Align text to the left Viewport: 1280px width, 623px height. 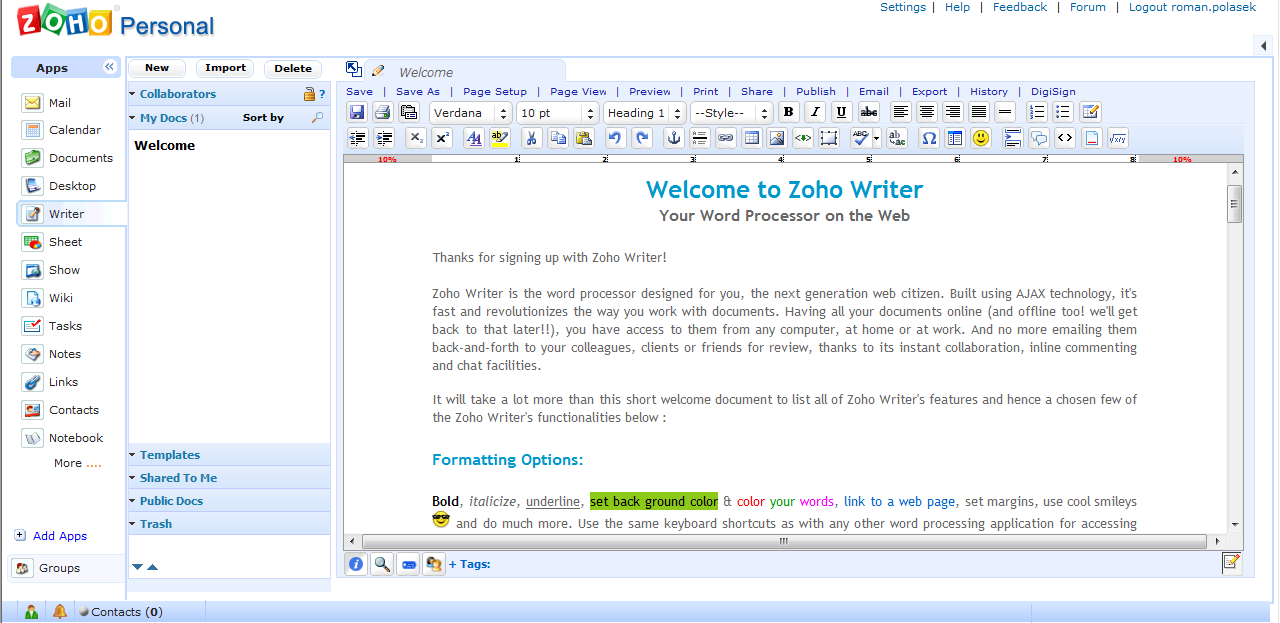(x=901, y=112)
